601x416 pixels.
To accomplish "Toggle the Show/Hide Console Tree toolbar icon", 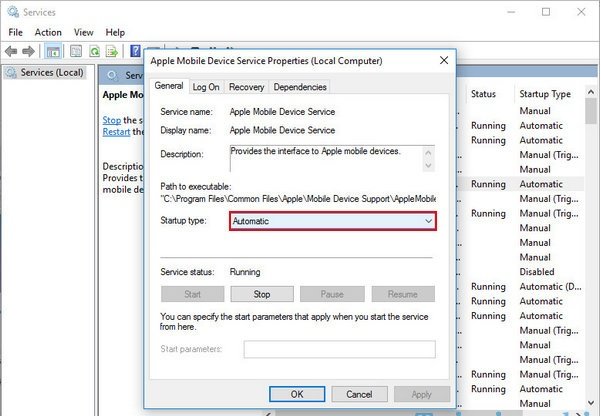I will (x=53, y=51).
